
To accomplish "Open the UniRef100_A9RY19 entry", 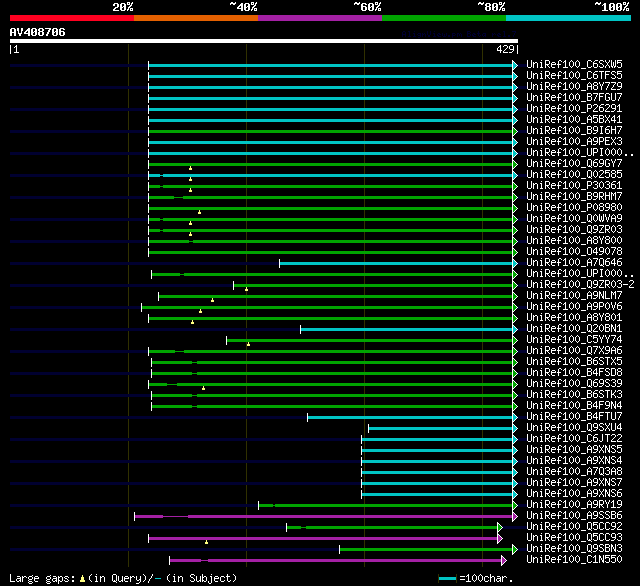I will 574,505.
